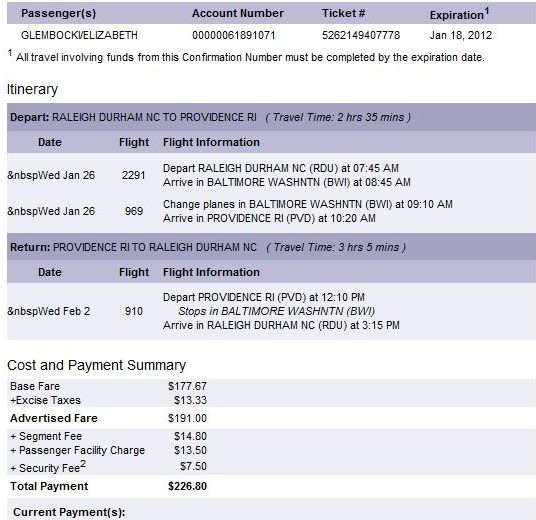
Task: Click the Segment Fee row
Action: point(108,436)
